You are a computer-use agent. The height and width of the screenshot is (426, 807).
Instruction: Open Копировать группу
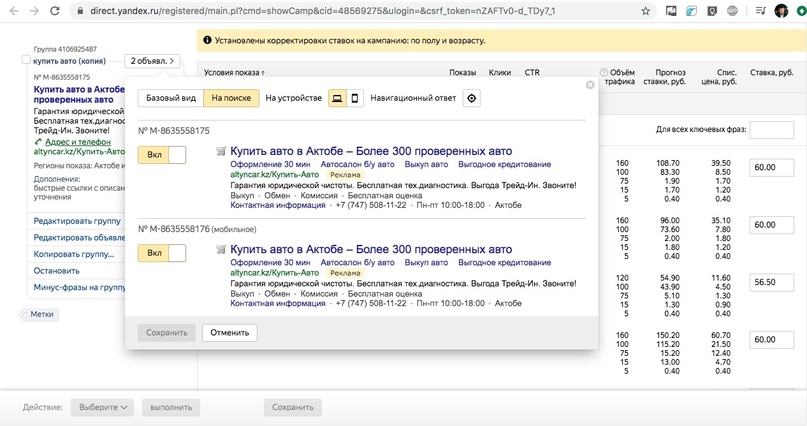coord(74,255)
